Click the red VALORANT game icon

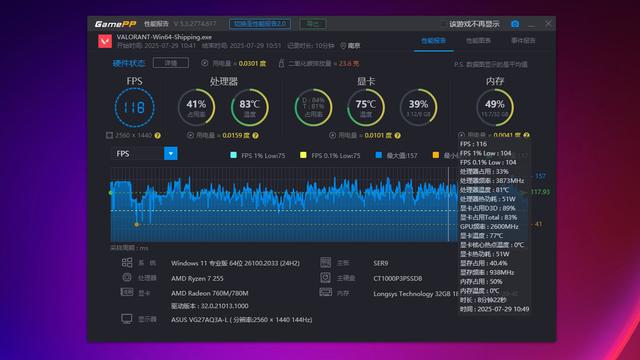coord(105,41)
